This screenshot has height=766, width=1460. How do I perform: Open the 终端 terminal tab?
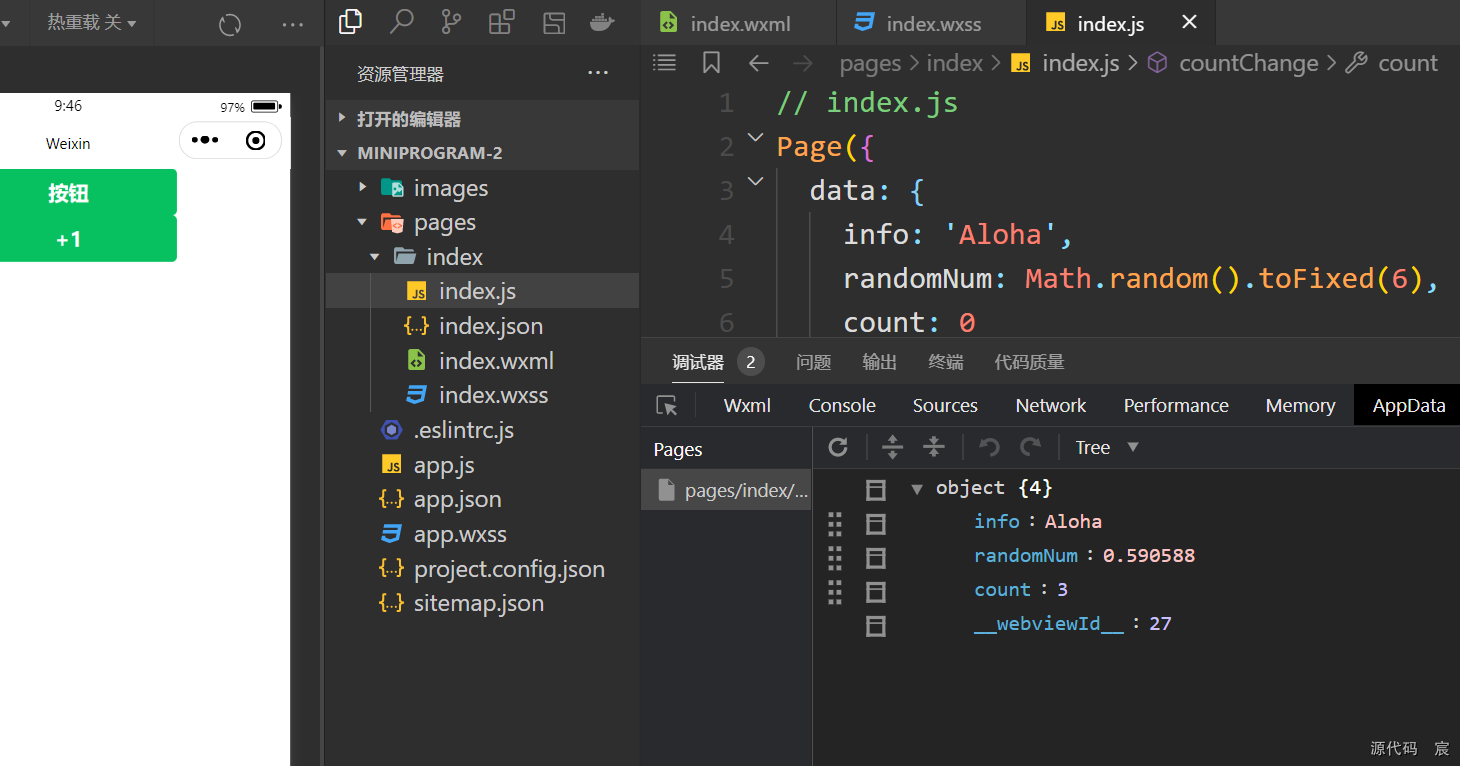(946, 362)
